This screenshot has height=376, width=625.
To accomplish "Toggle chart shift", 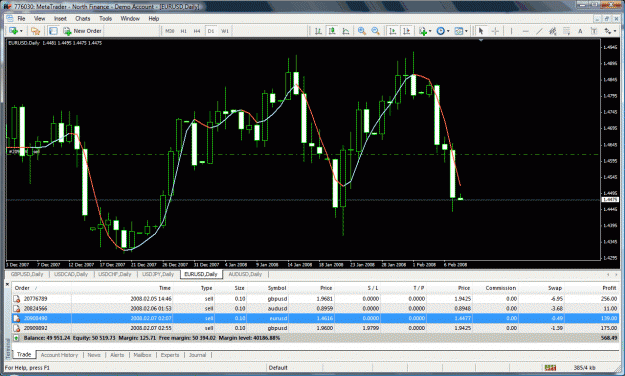I will [407, 31].
